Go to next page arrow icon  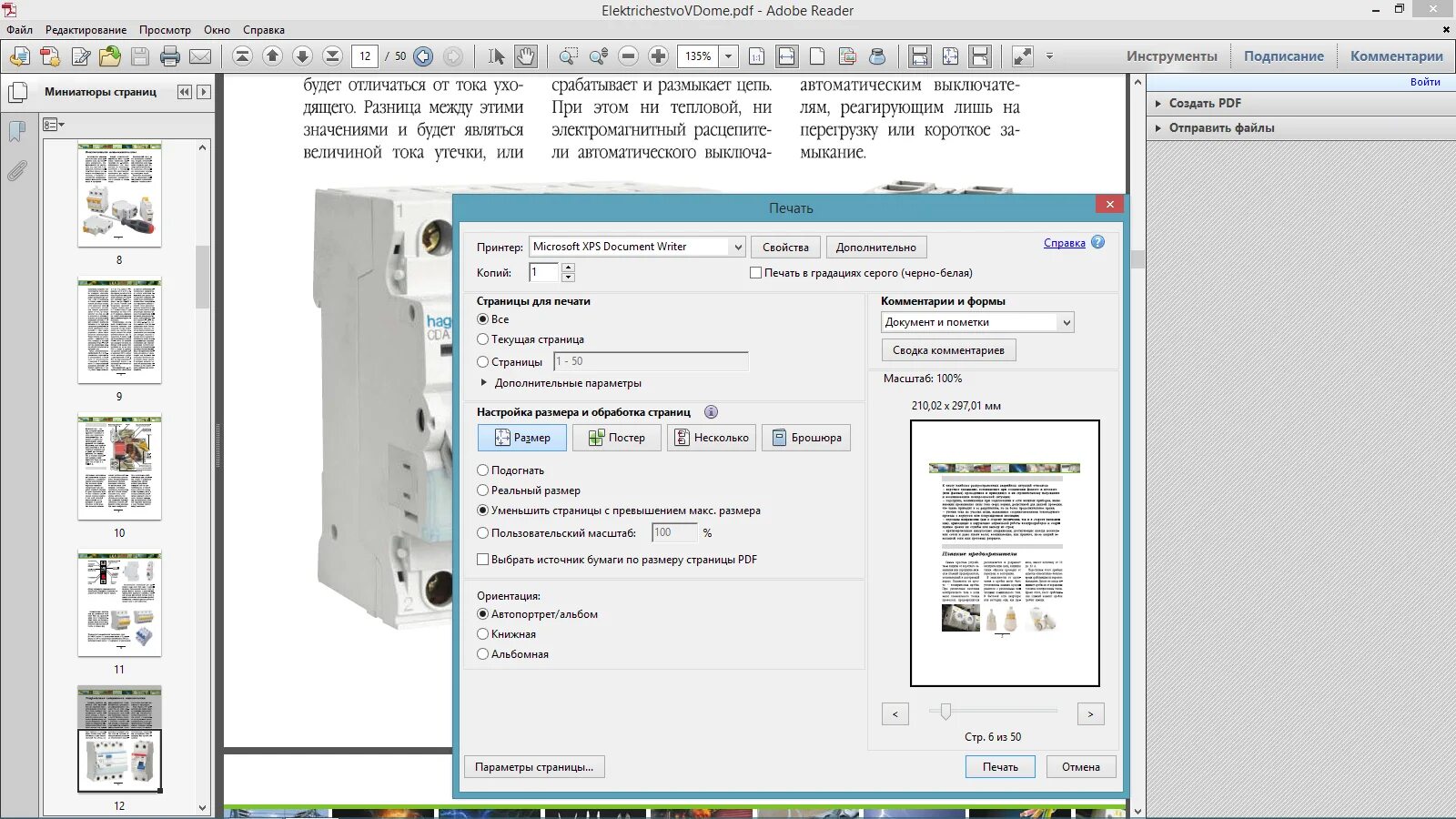click(x=303, y=56)
